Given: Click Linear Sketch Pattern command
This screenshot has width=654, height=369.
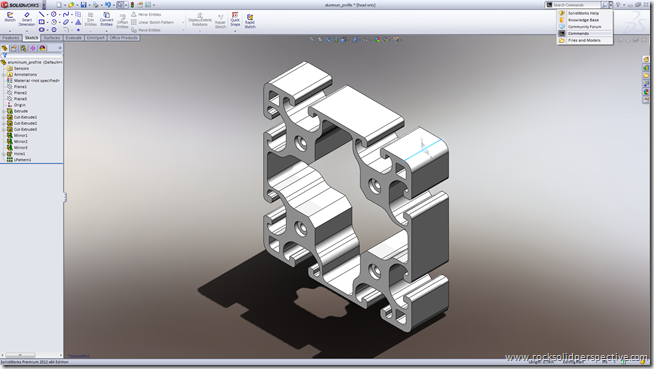Looking at the screenshot, I should coord(152,22).
